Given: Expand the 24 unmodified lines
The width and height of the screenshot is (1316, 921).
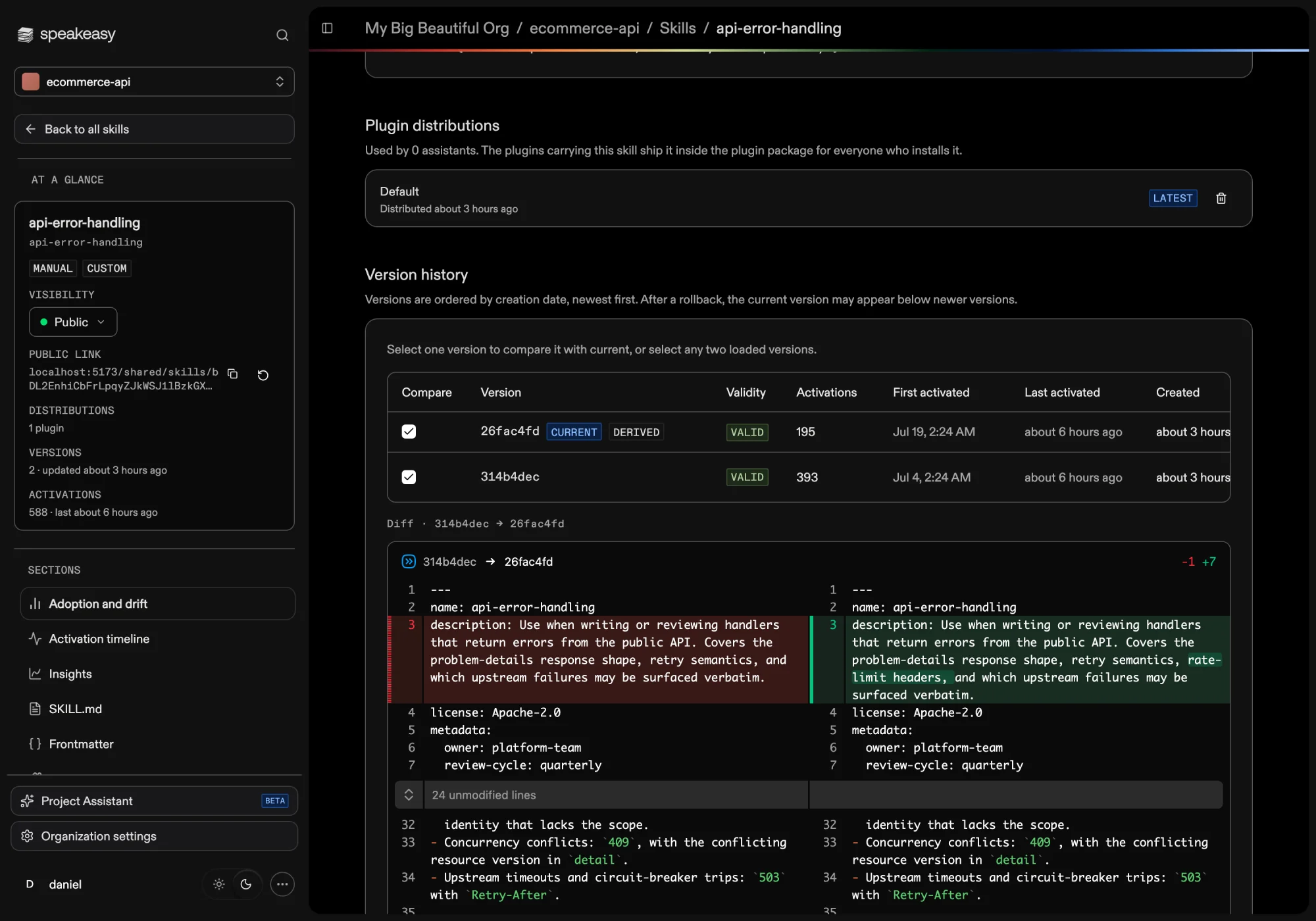Looking at the screenshot, I should click(409, 795).
